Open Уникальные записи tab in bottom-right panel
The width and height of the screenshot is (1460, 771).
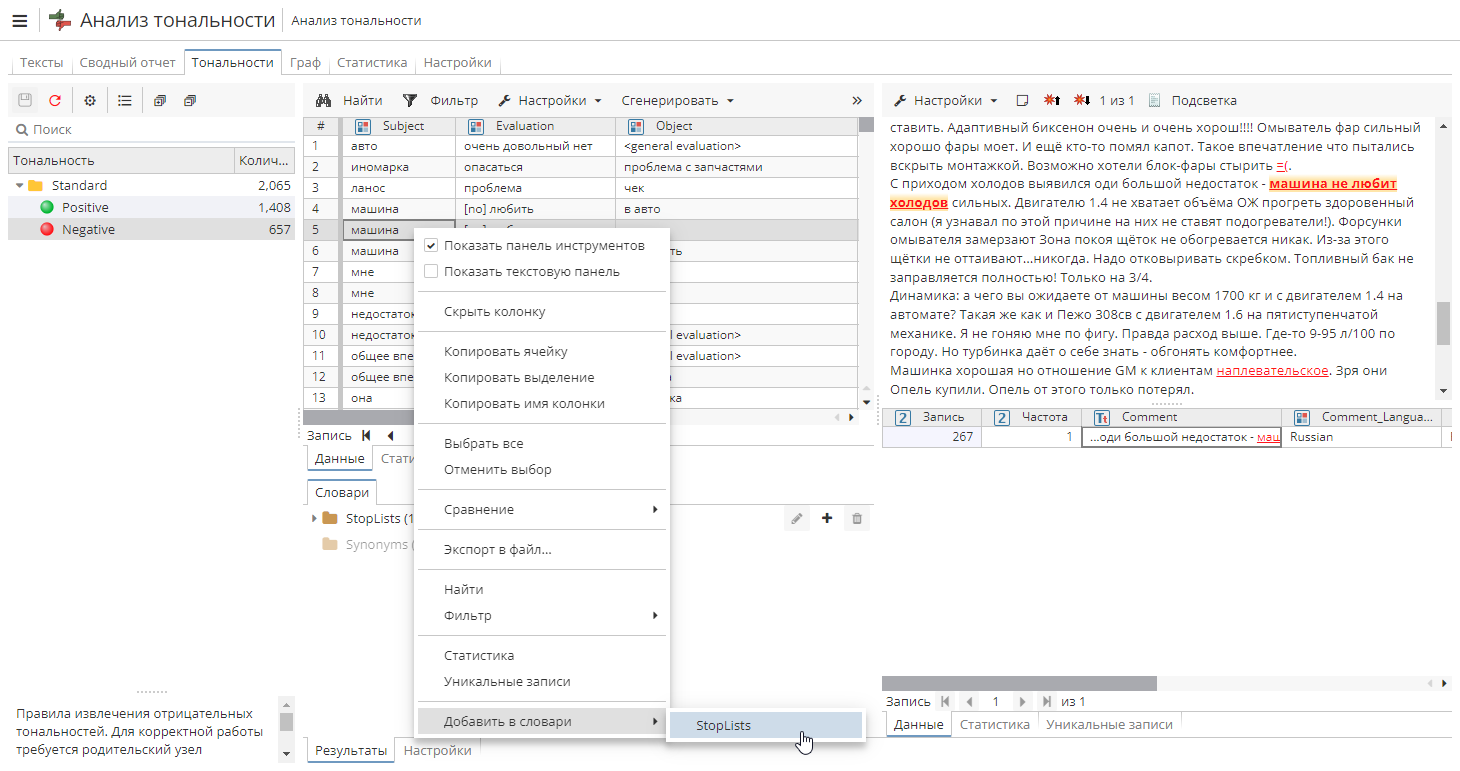click(x=1109, y=724)
